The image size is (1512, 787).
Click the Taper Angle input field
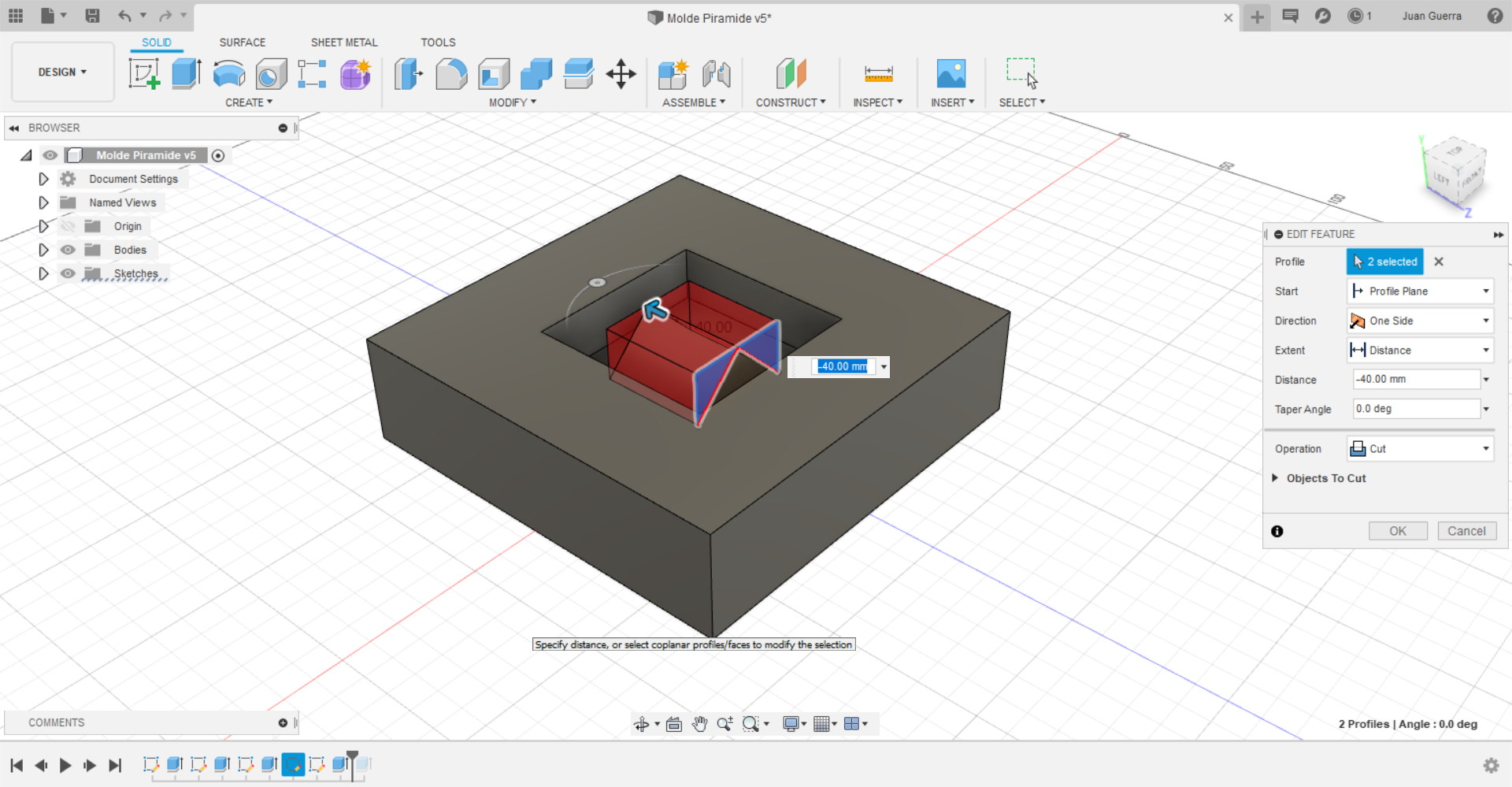[x=1415, y=409]
